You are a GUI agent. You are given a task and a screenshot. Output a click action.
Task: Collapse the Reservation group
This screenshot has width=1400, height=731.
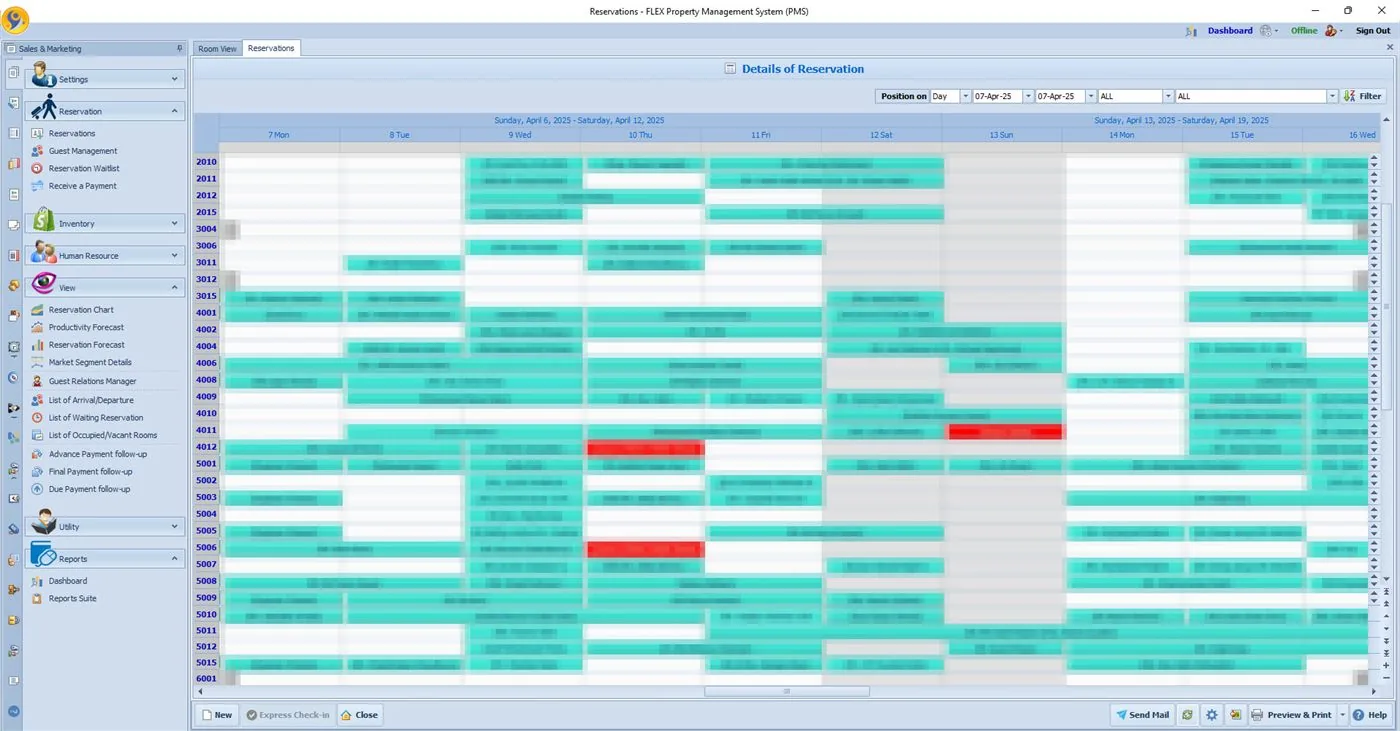pos(104,111)
